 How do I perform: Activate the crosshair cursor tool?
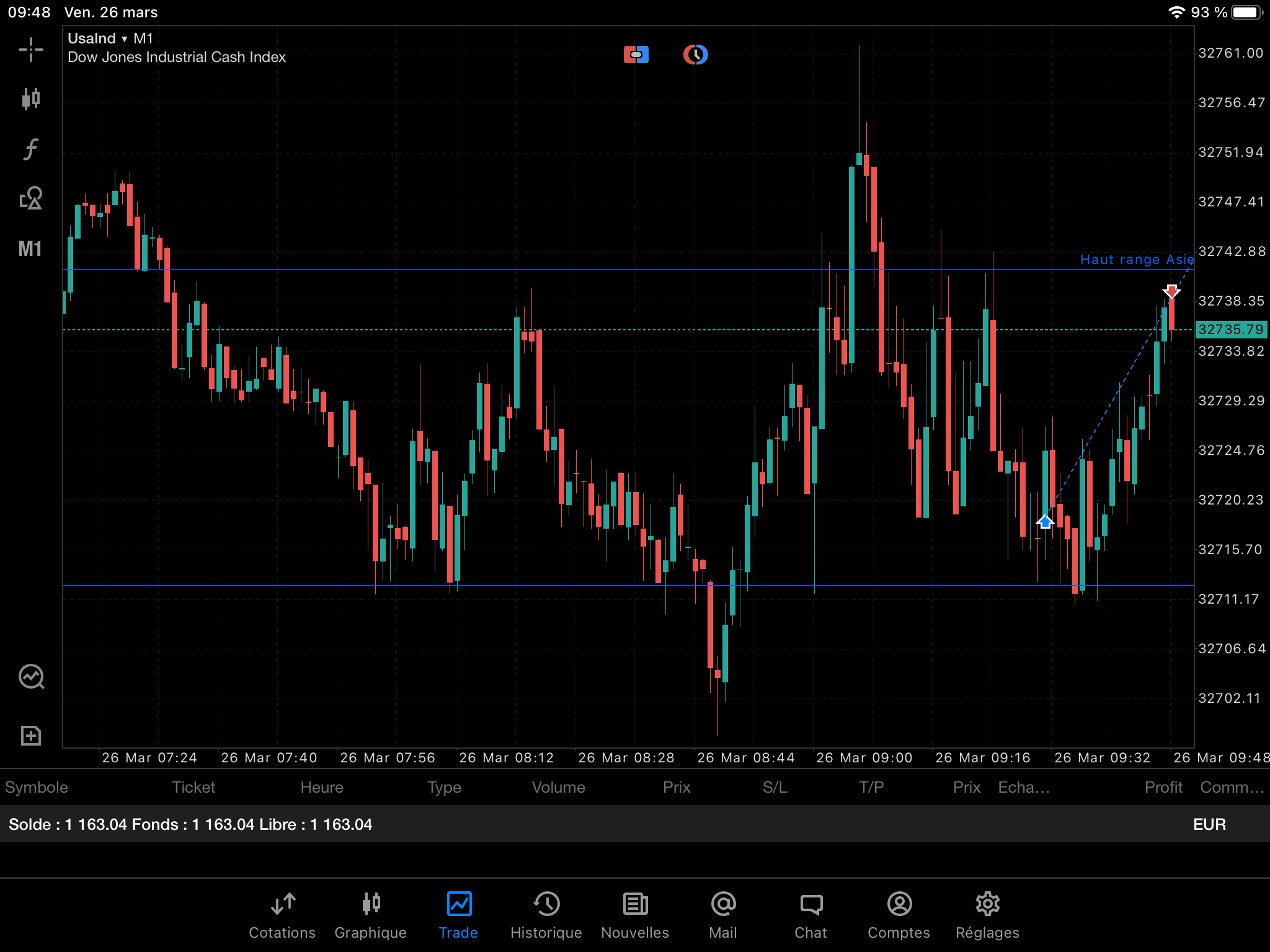30,50
